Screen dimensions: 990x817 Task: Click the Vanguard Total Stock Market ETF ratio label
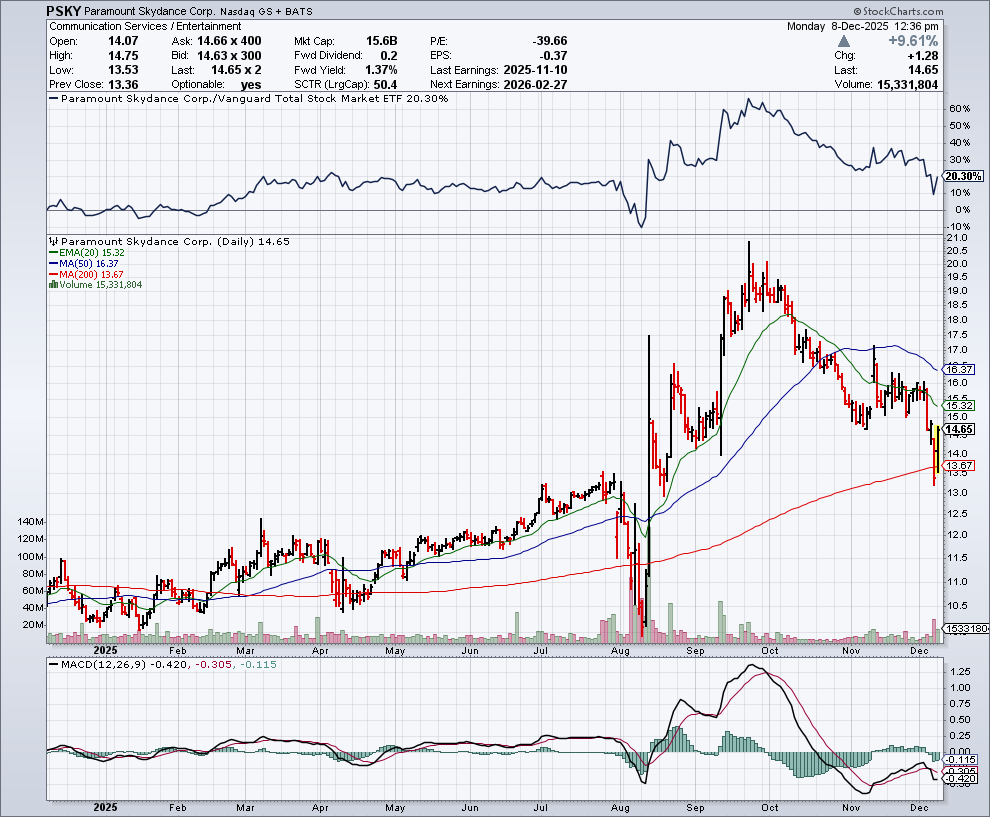254,99
